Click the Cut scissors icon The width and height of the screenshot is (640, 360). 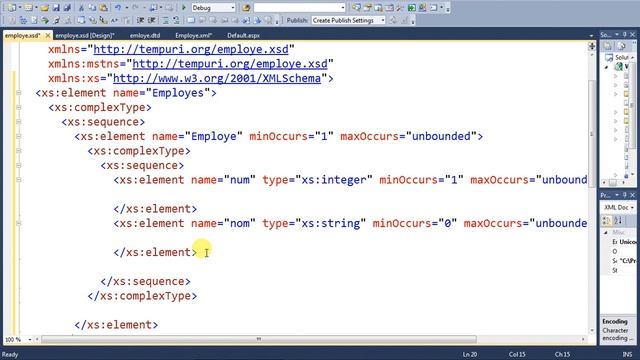click(81, 8)
